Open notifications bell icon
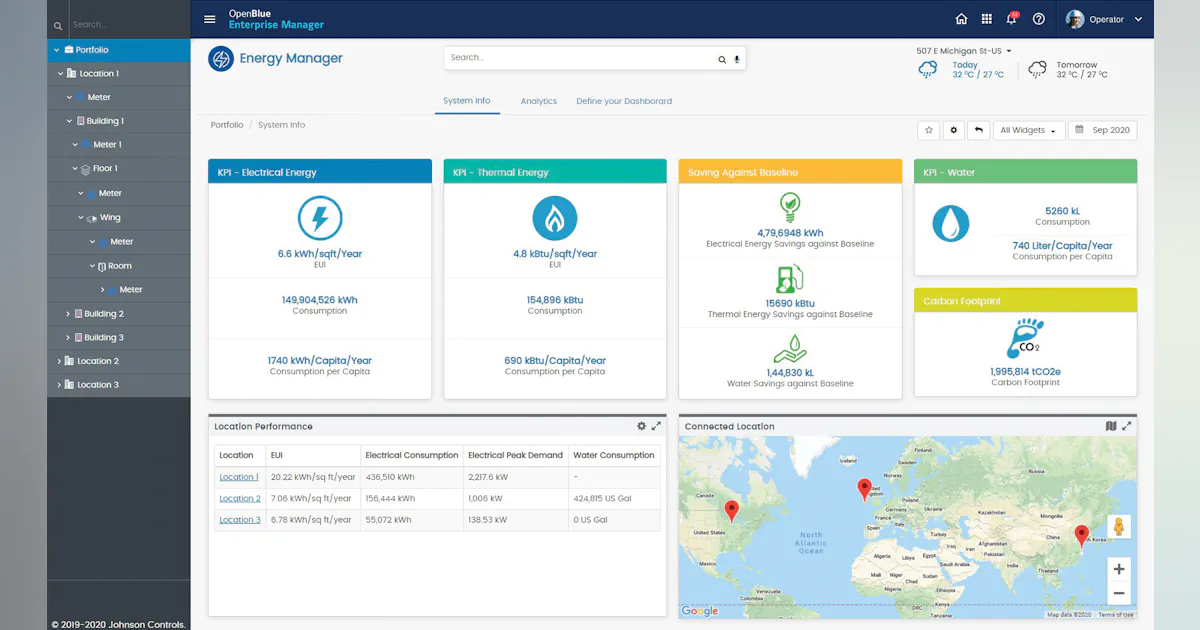1200x630 pixels. pos(1012,19)
